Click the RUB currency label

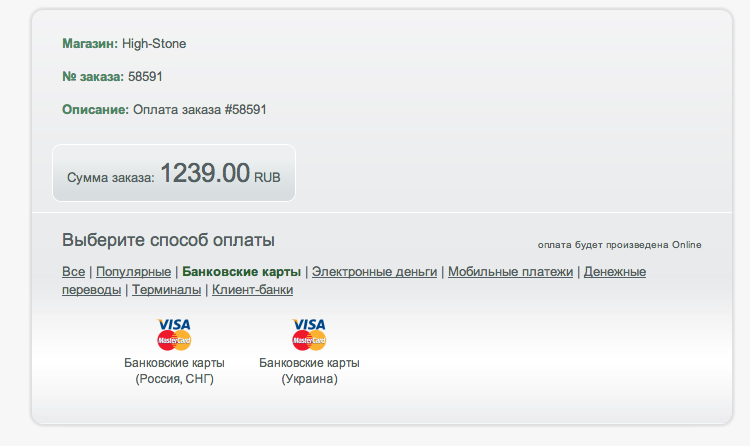point(267,178)
